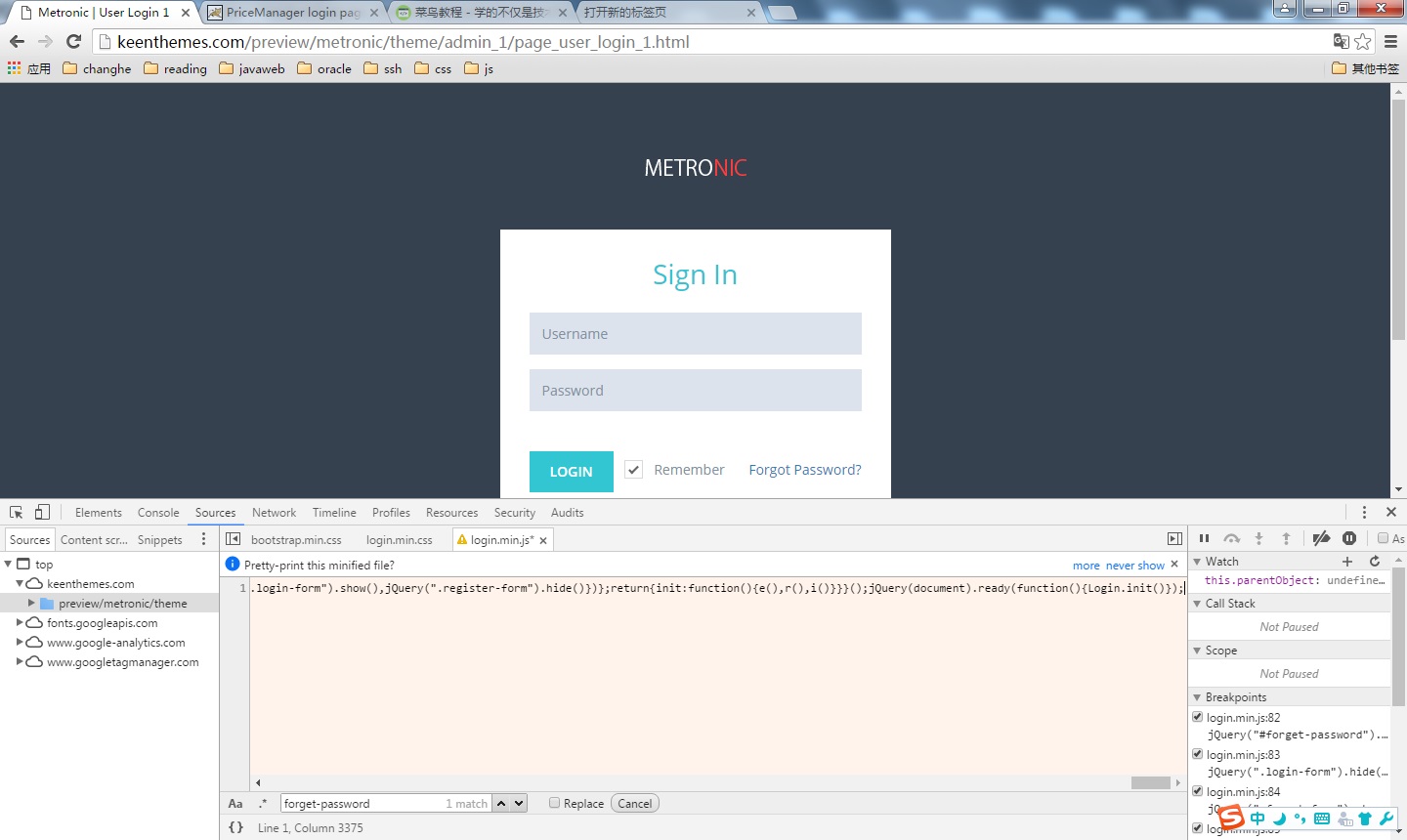Viewport: 1407px width, 840px height.
Task: Expand www.google-analytics.com tree node
Action: (20, 642)
